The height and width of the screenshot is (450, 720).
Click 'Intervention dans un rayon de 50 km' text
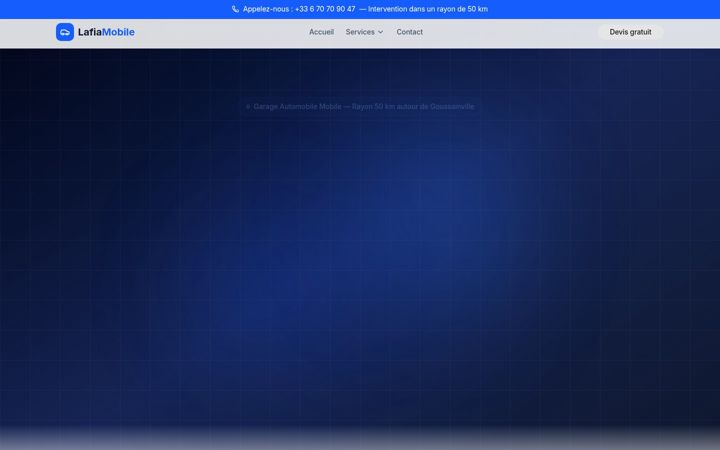428,9
